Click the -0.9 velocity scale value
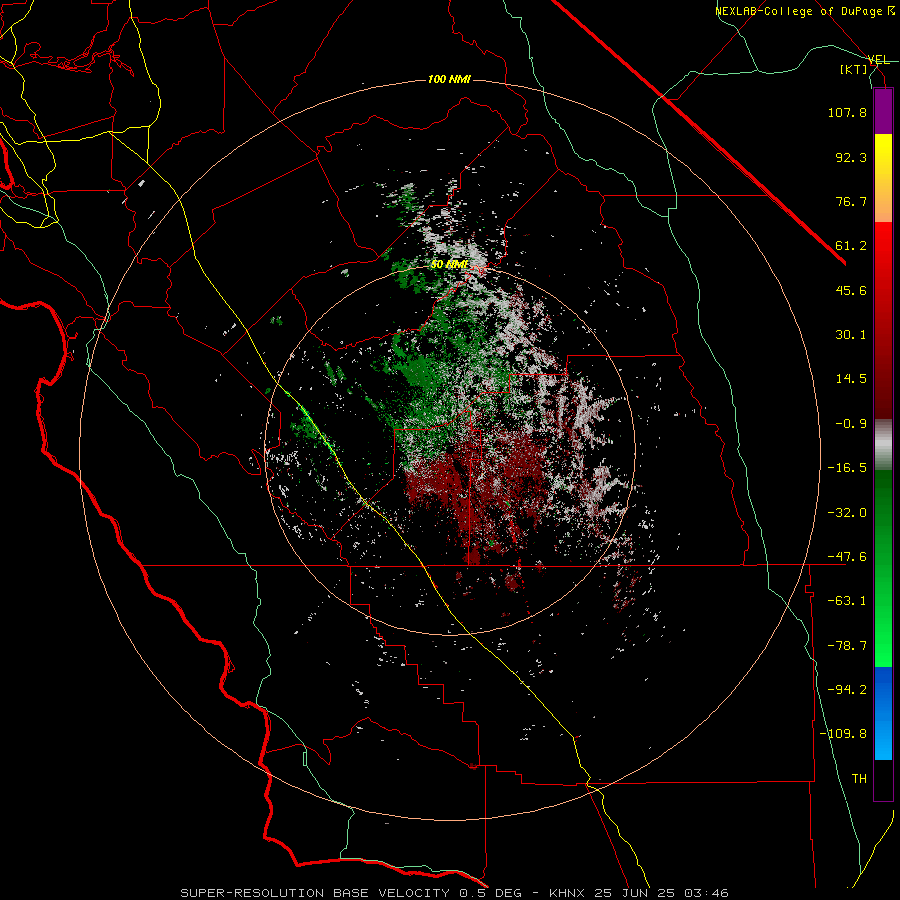Image resolution: width=900 pixels, height=900 pixels. click(x=851, y=424)
